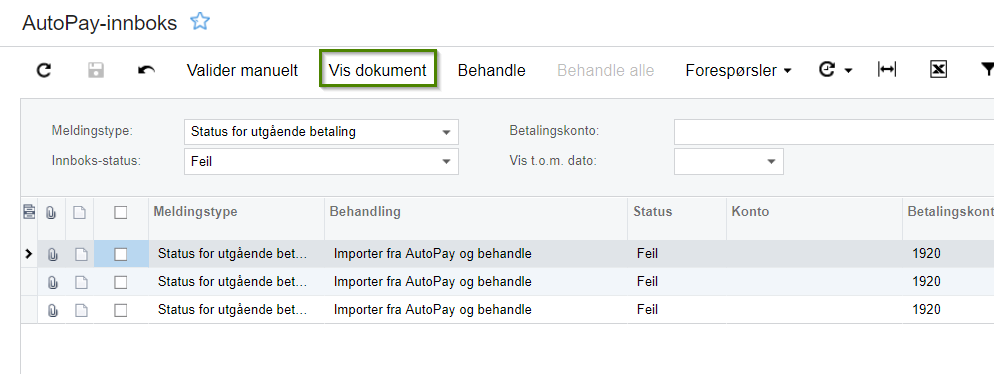Open the filter funnel icon
994x374 pixels.
(987, 70)
